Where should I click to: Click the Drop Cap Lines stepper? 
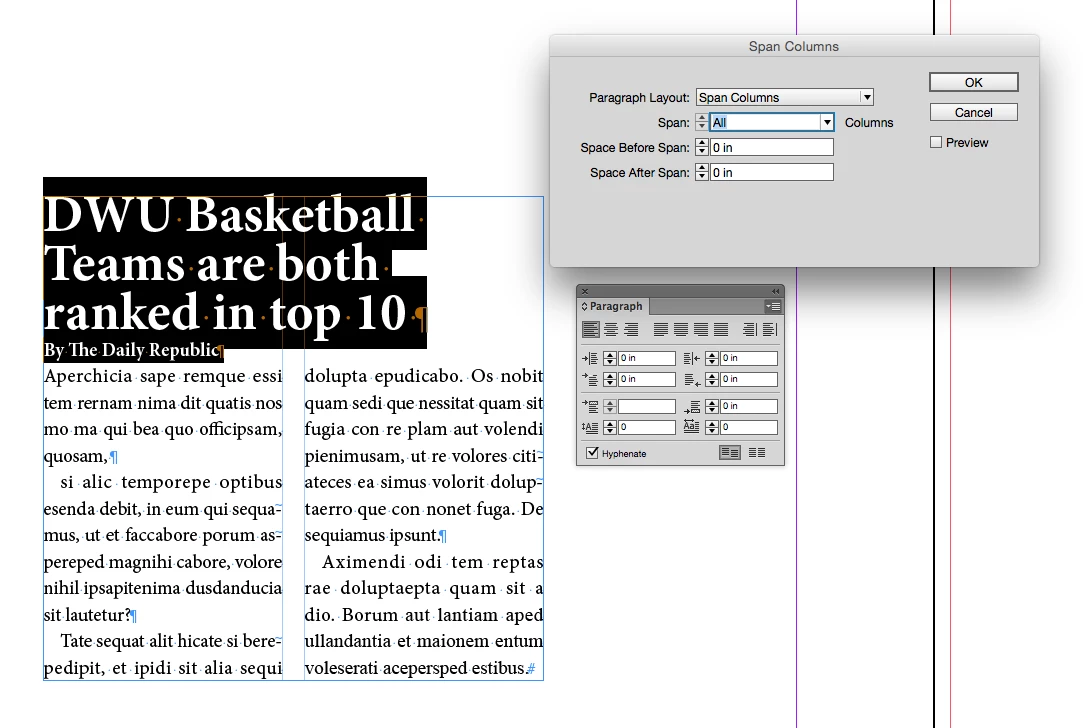point(609,428)
